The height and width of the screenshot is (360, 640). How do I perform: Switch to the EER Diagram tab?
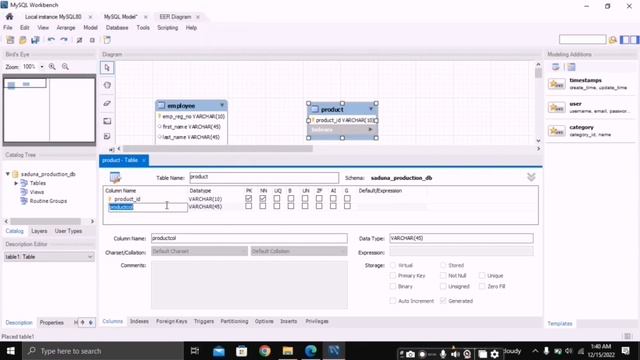click(175, 17)
